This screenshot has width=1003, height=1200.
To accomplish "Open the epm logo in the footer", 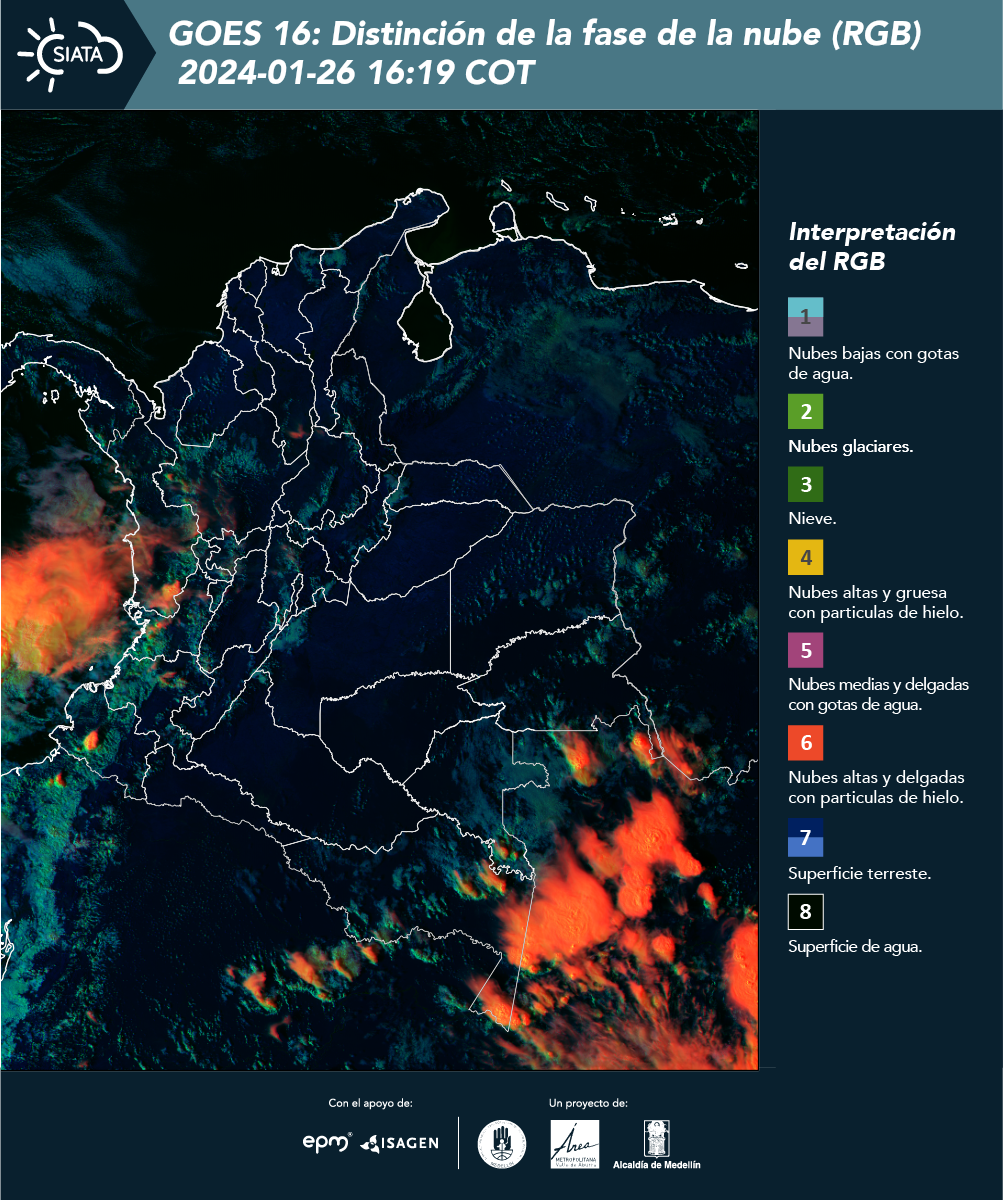I will pos(328,1142).
